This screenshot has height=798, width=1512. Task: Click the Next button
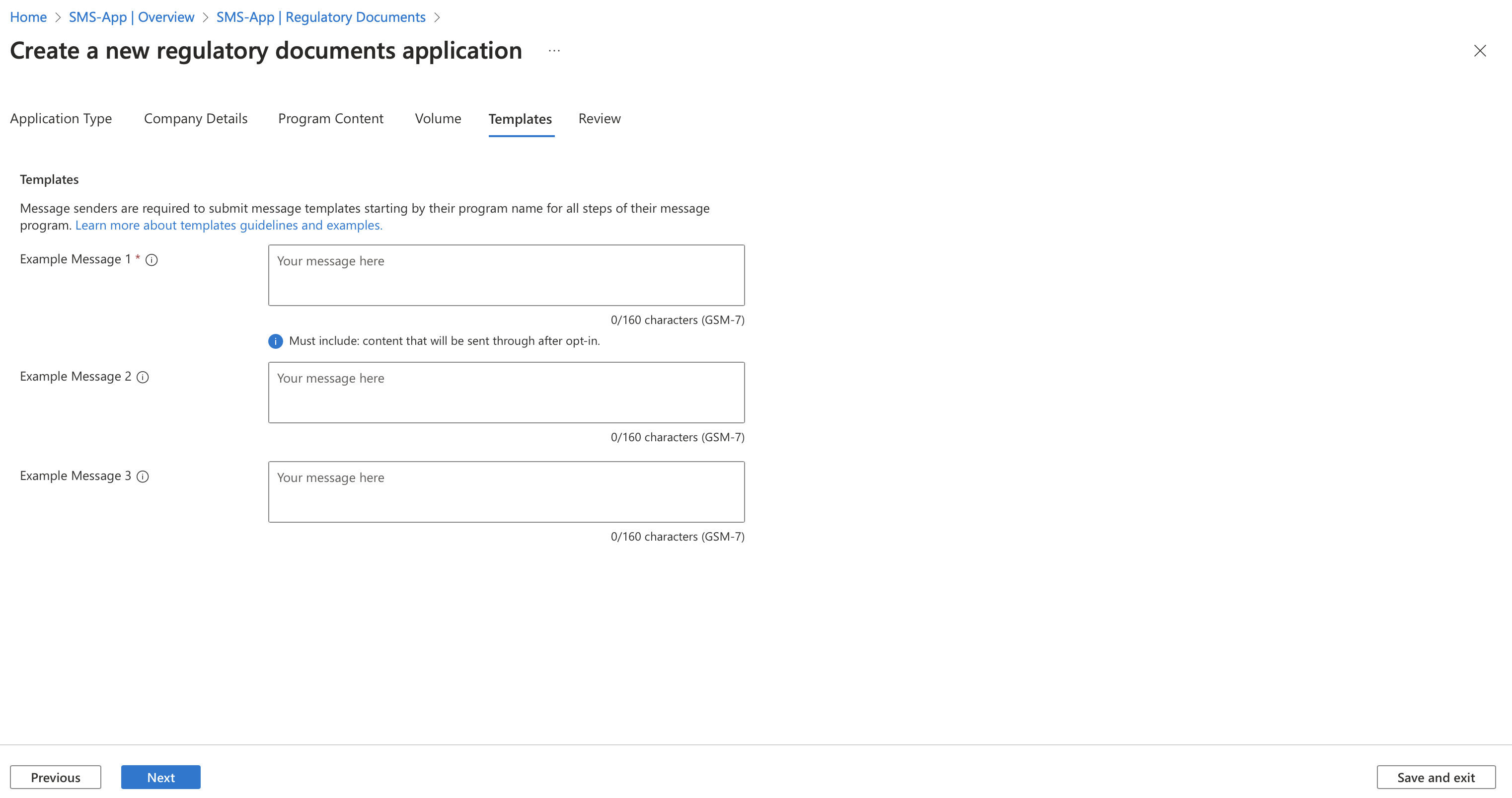point(161,777)
